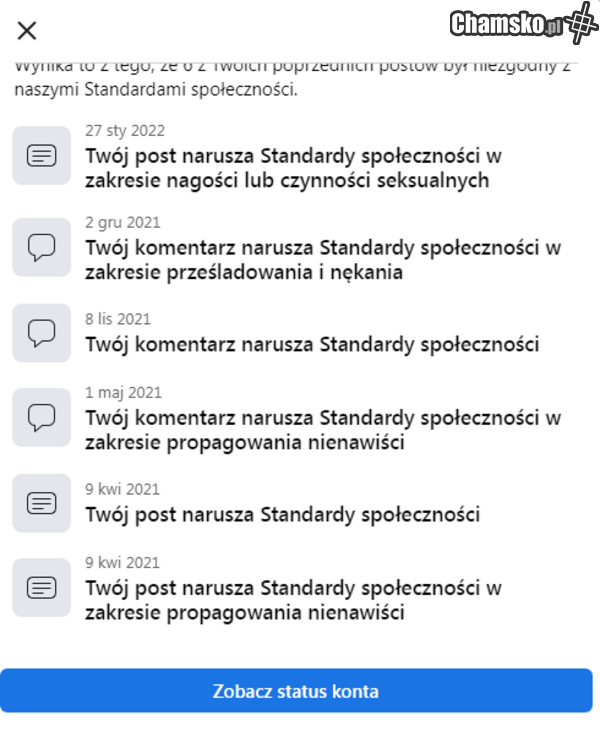Click the 8 lis 2021 date label
Image resolution: width=600 pixels, height=737 pixels.
click(x=118, y=319)
